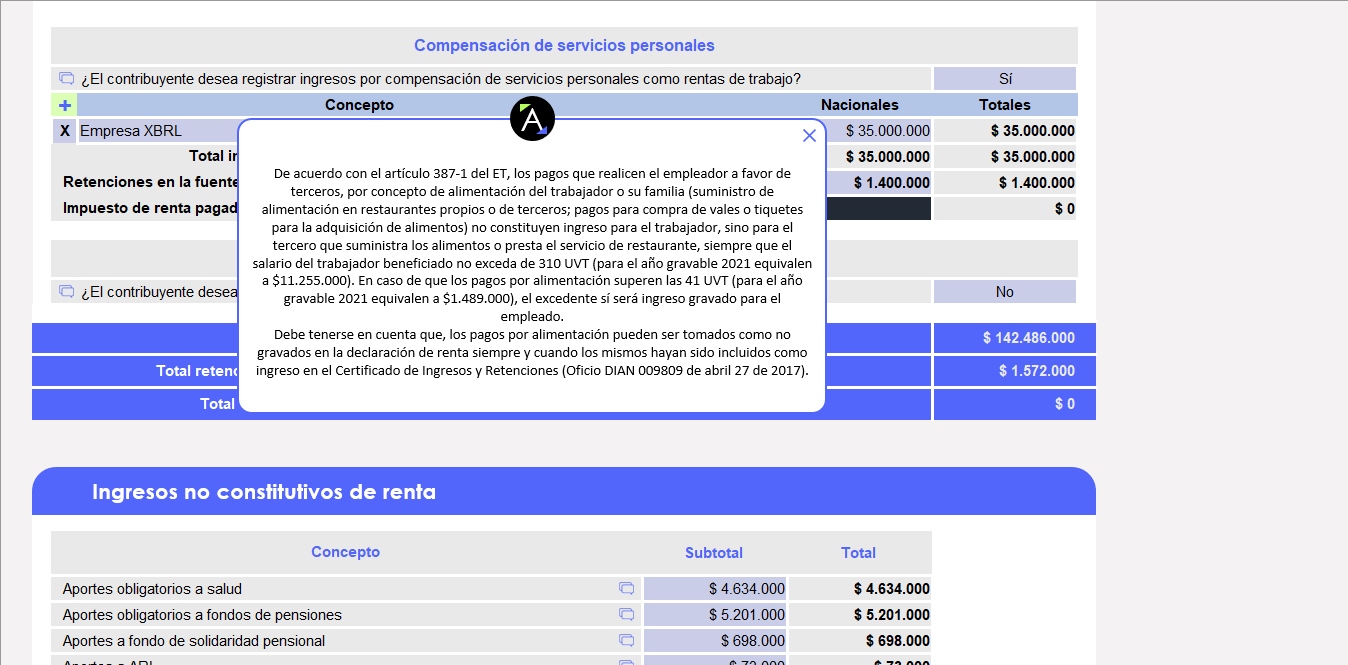Edit Empresa XBRL Nacionales amount $ 35.000.000
The height and width of the screenshot is (665, 1348).
(879, 131)
